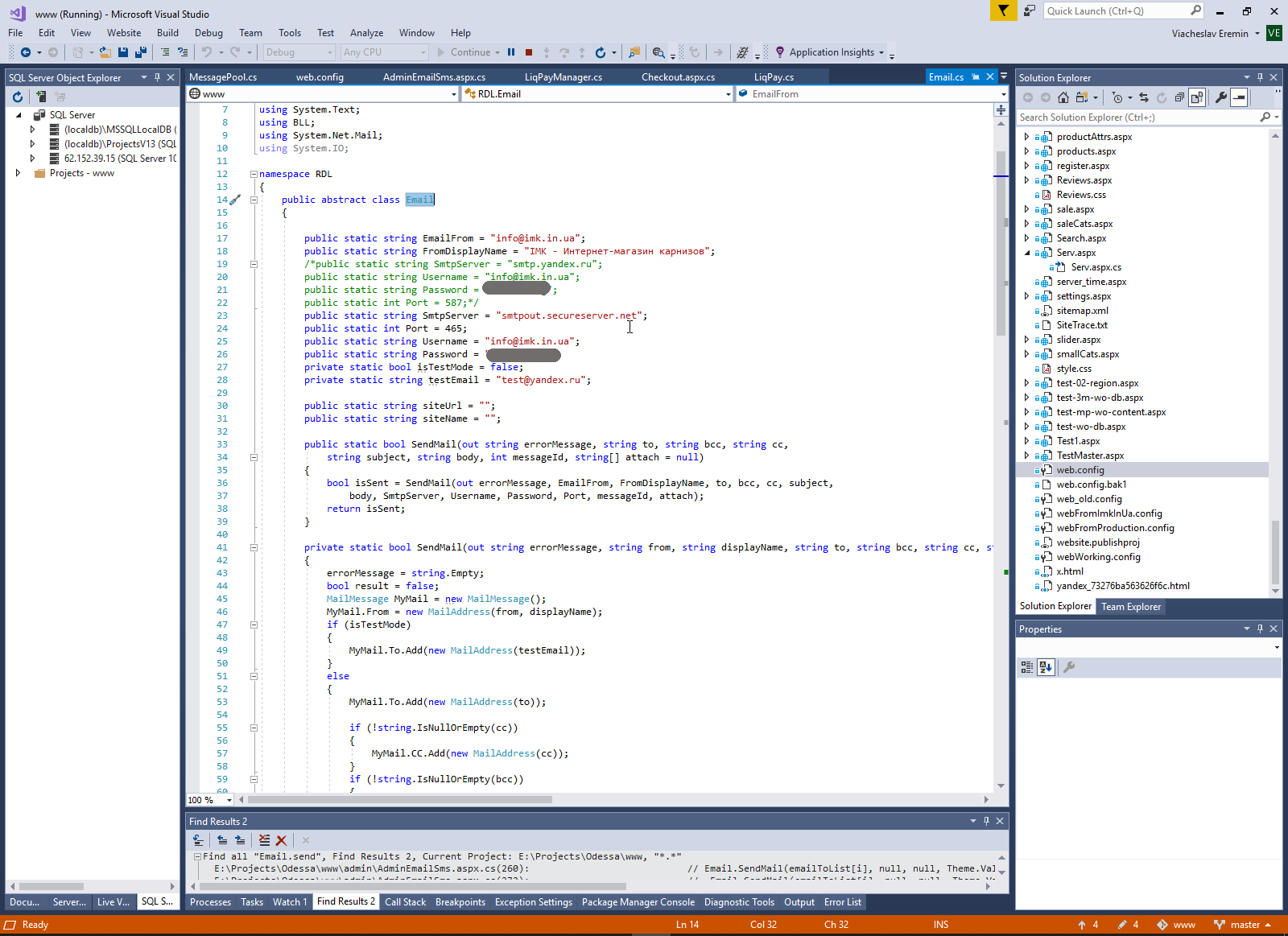Open the notifications flag icon
The width and height of the screenshot is (1288, 936).
pyautogui.click(x=1003, y=10)
